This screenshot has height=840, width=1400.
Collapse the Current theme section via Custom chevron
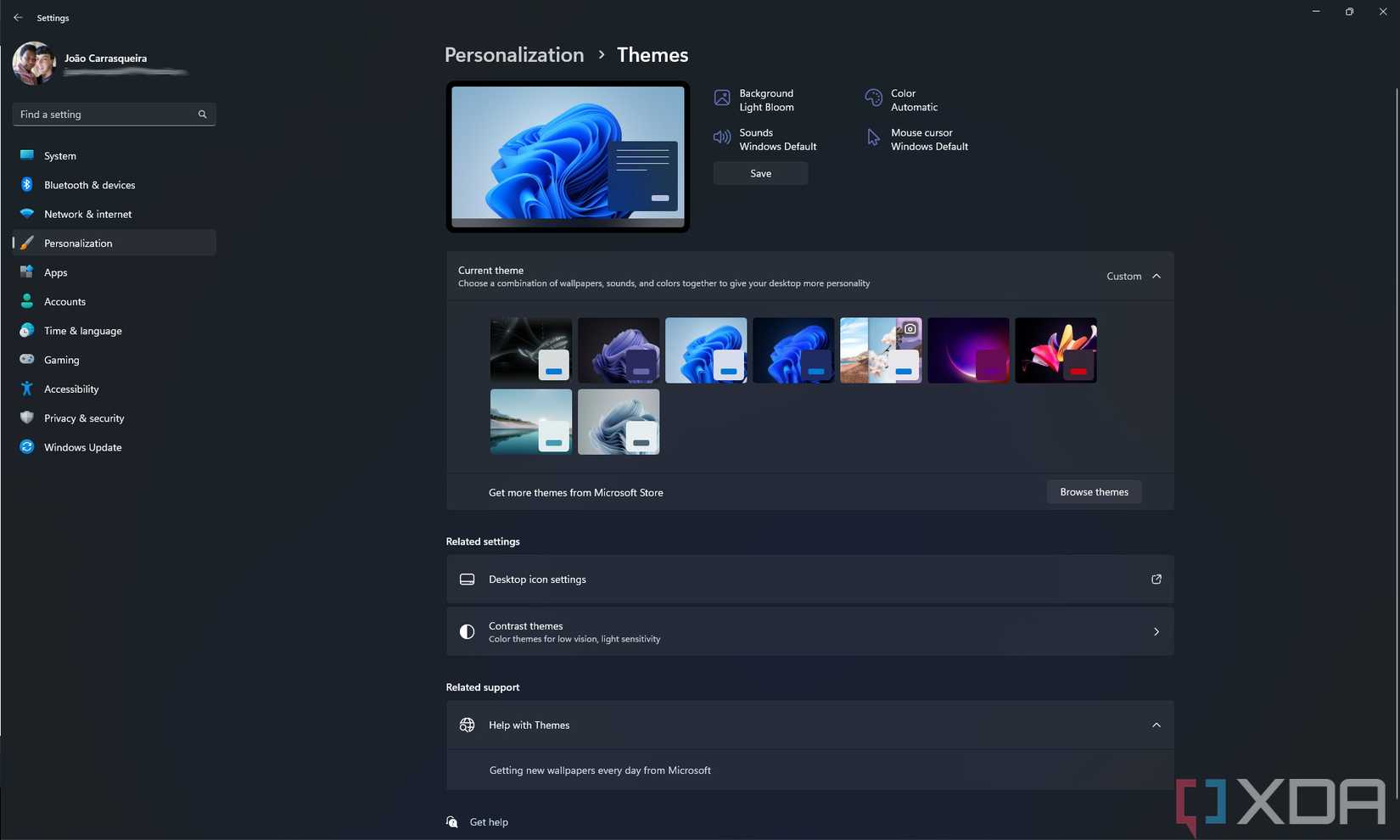[1156, 276]
